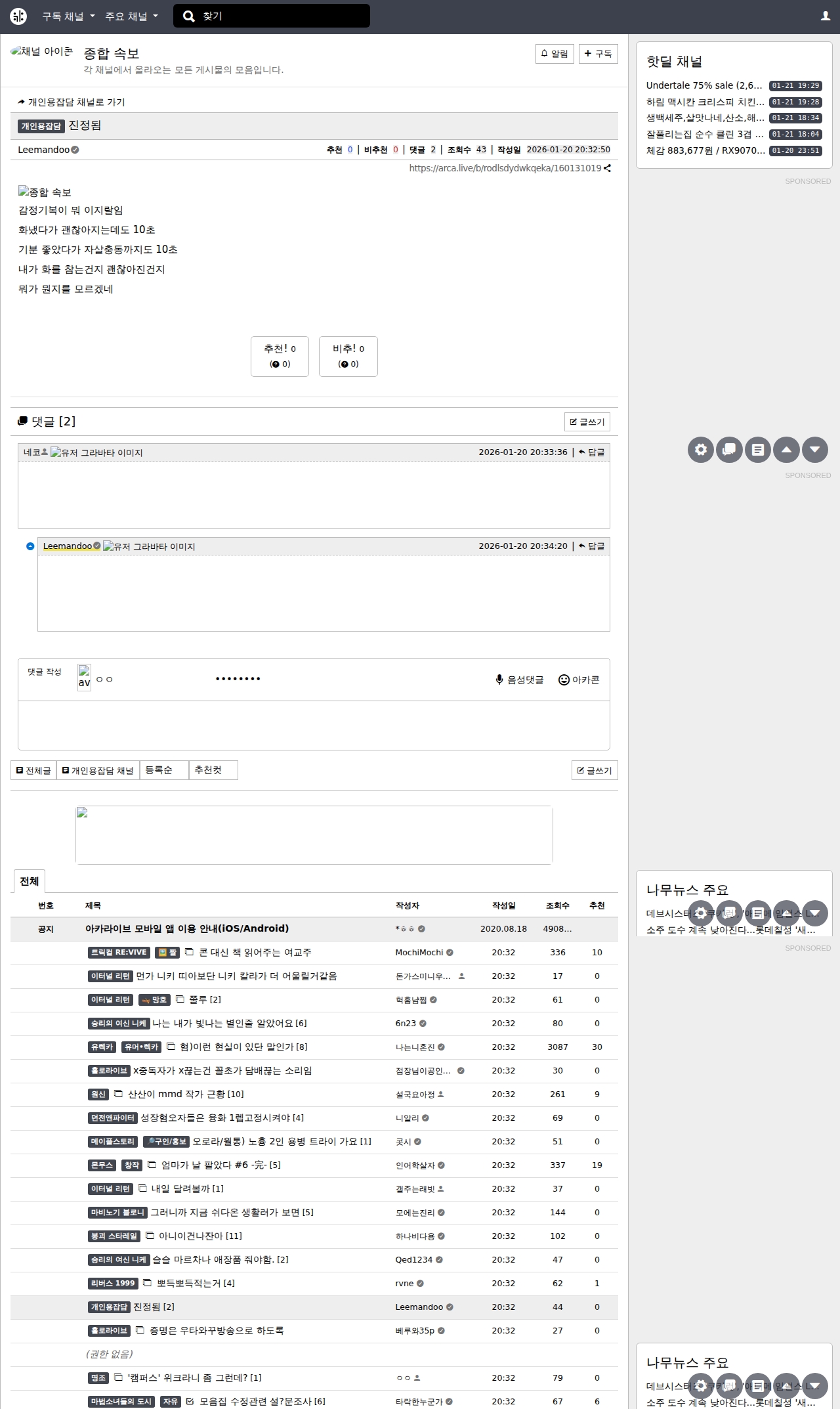Viewport: 840px width, 1409px height.
Task: Click the arca.live logo in the top bar
Action: pyautogui.click(x=18, y=16)
